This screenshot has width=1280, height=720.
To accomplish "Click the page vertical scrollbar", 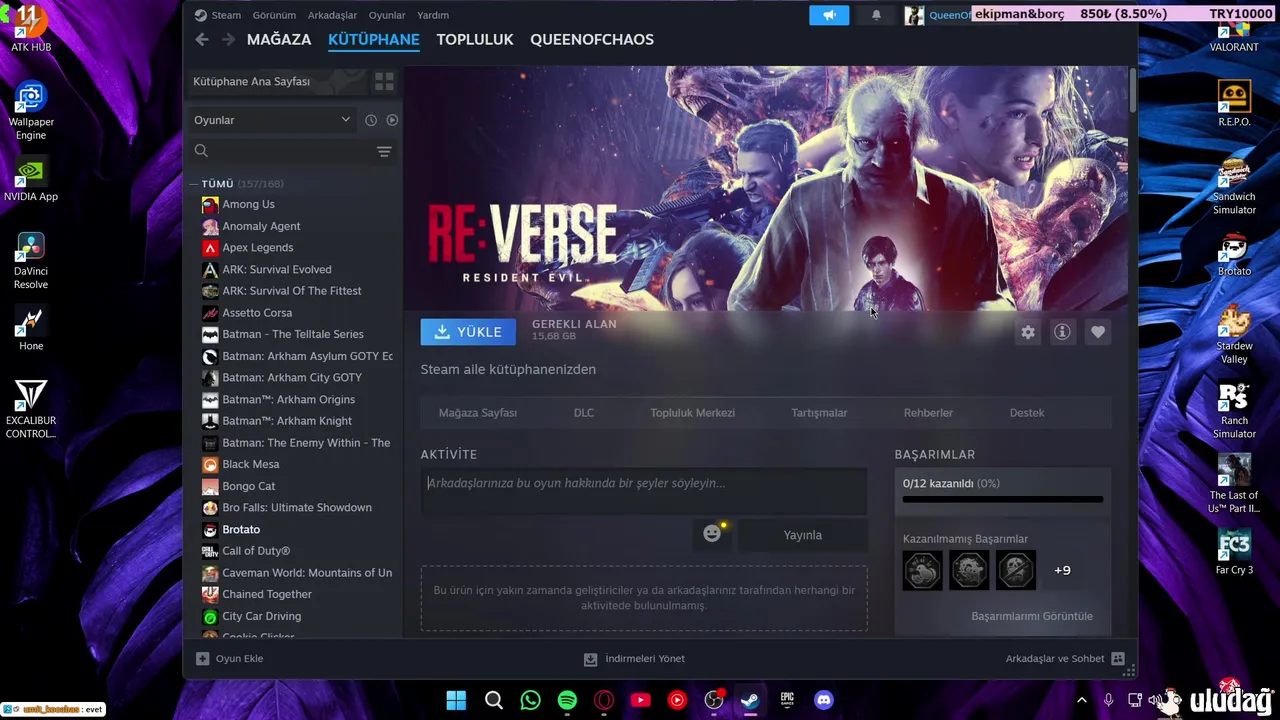I will [1132, 90].
